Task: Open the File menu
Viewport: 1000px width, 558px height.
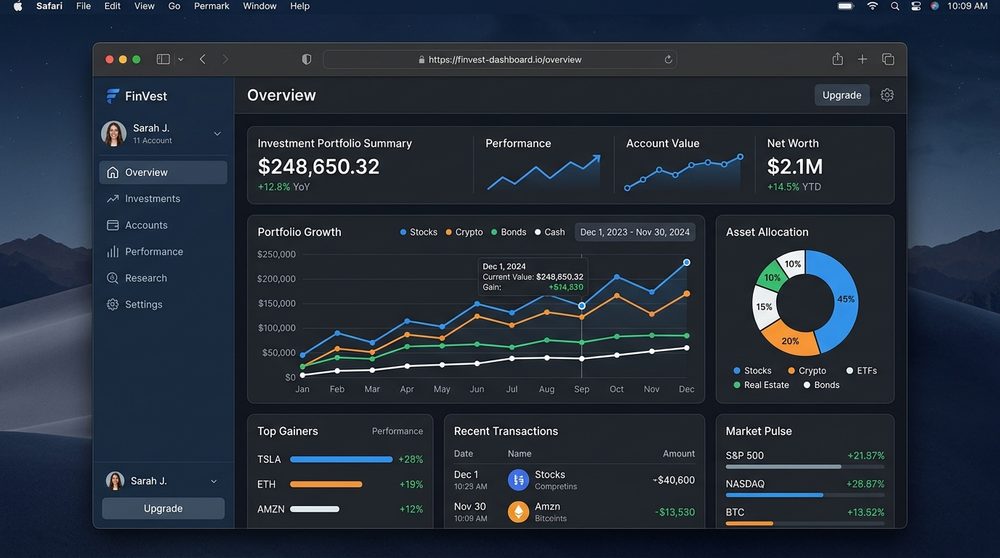Action: [84, 6]
